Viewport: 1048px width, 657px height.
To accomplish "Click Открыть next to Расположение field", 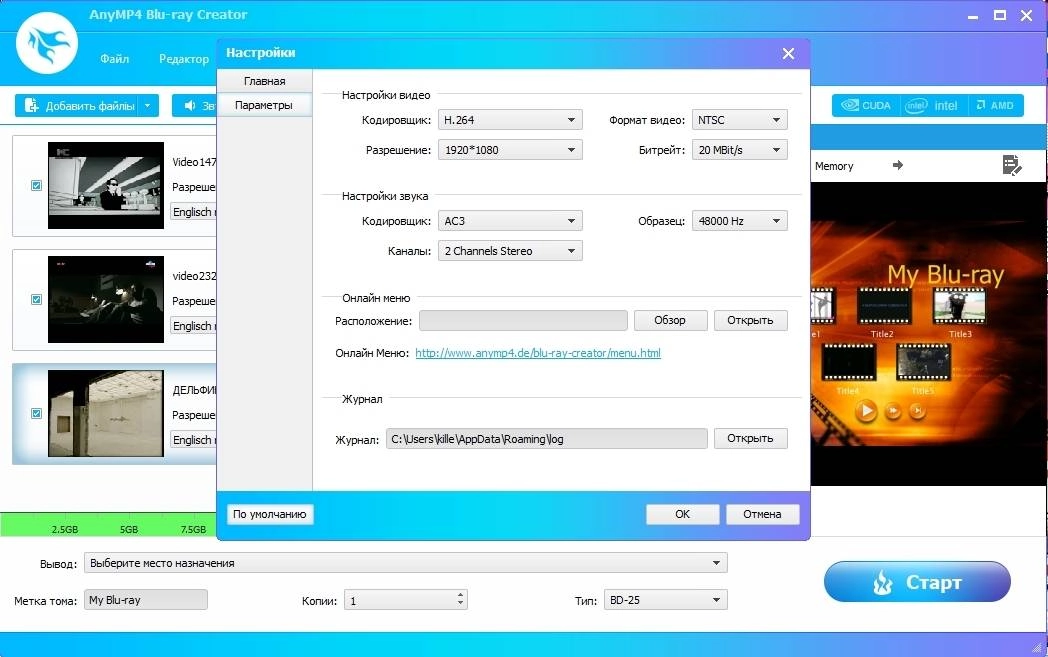I will [x=751, y=320].
